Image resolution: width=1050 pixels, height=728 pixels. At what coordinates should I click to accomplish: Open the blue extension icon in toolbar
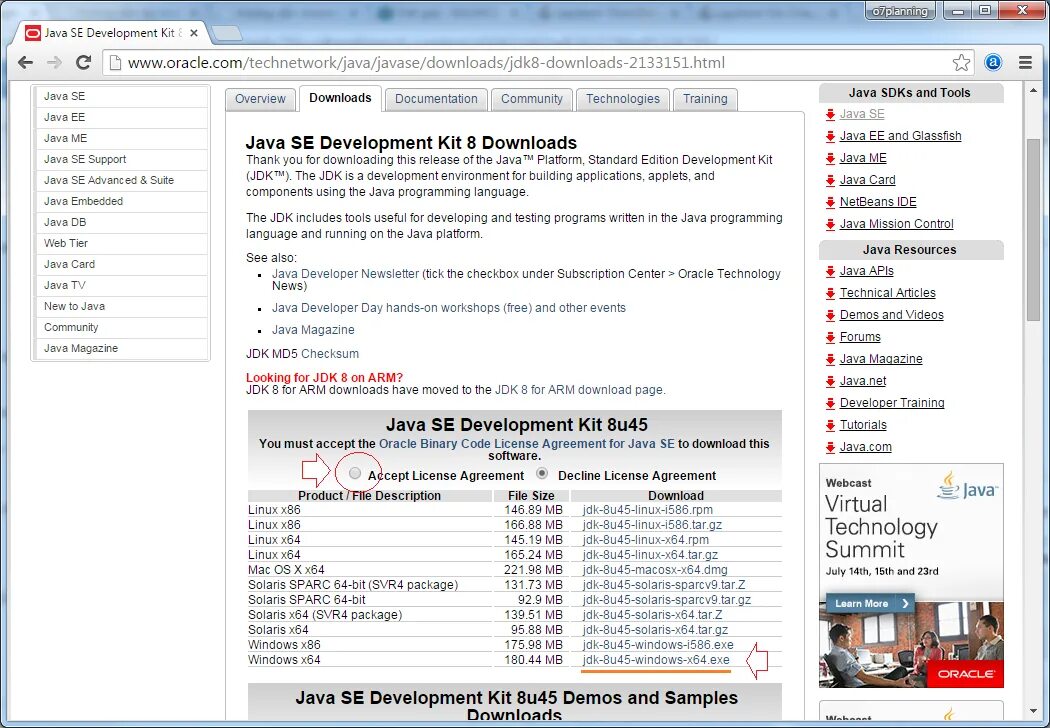993,63
